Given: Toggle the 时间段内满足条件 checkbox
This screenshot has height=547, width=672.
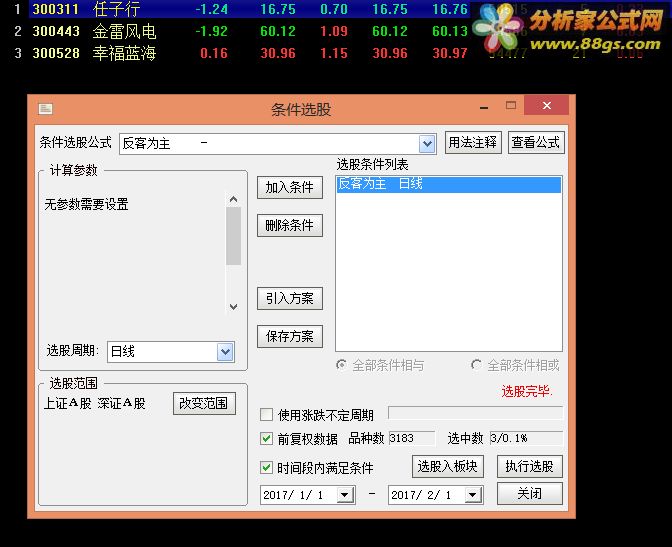Looking at the screenshot, I should 266,467.
